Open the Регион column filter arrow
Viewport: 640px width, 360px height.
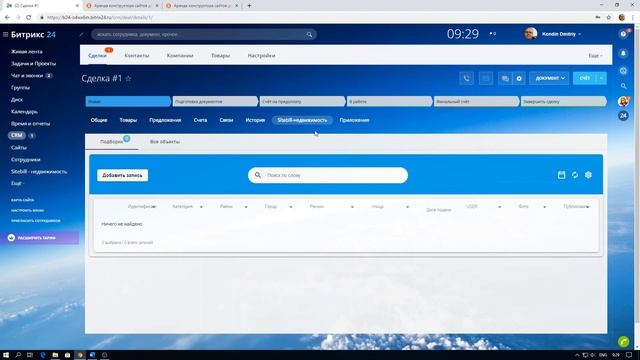(x=352, y=207)
